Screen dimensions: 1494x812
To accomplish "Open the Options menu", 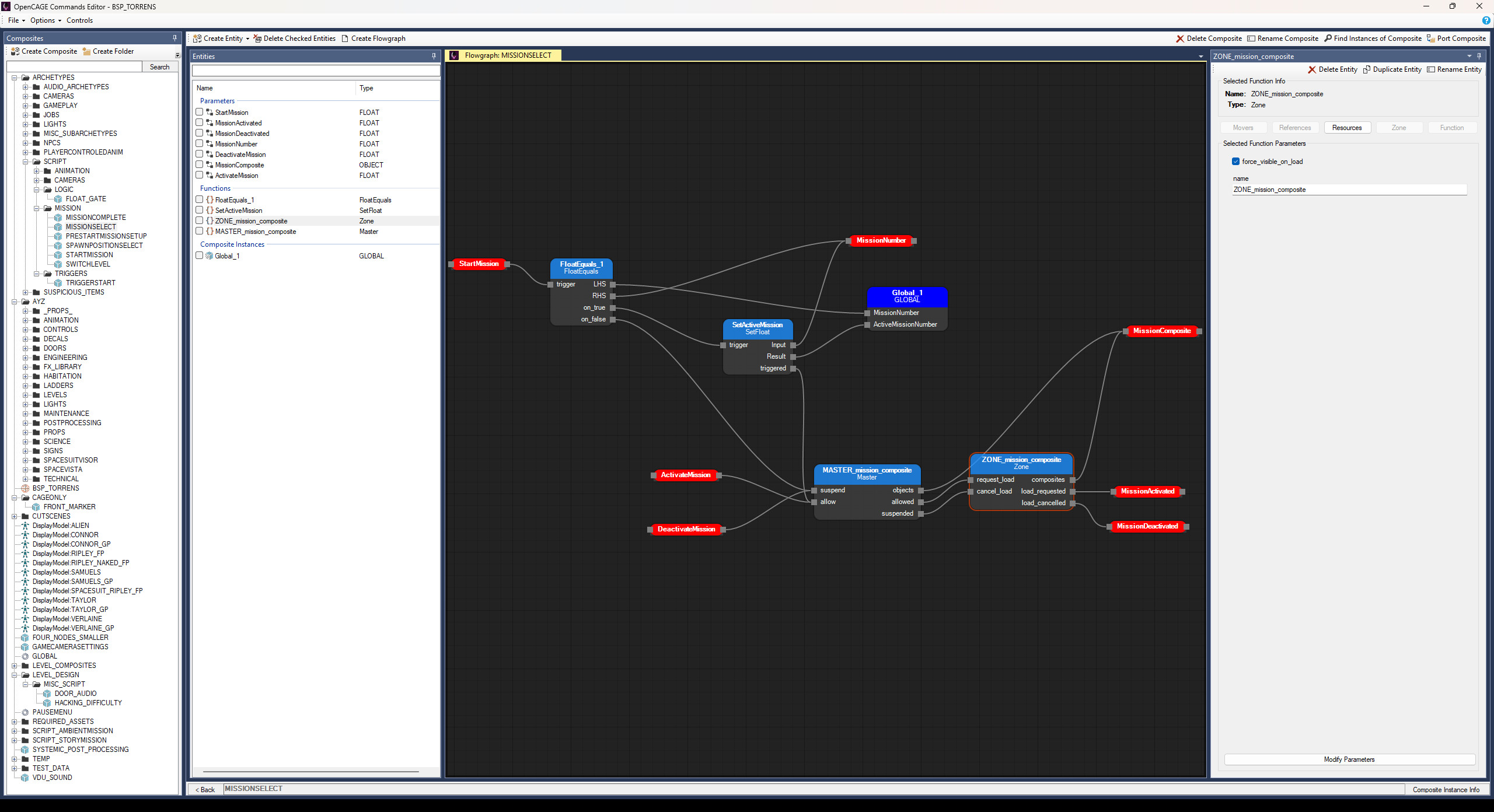I will click(x=42, y=20).
